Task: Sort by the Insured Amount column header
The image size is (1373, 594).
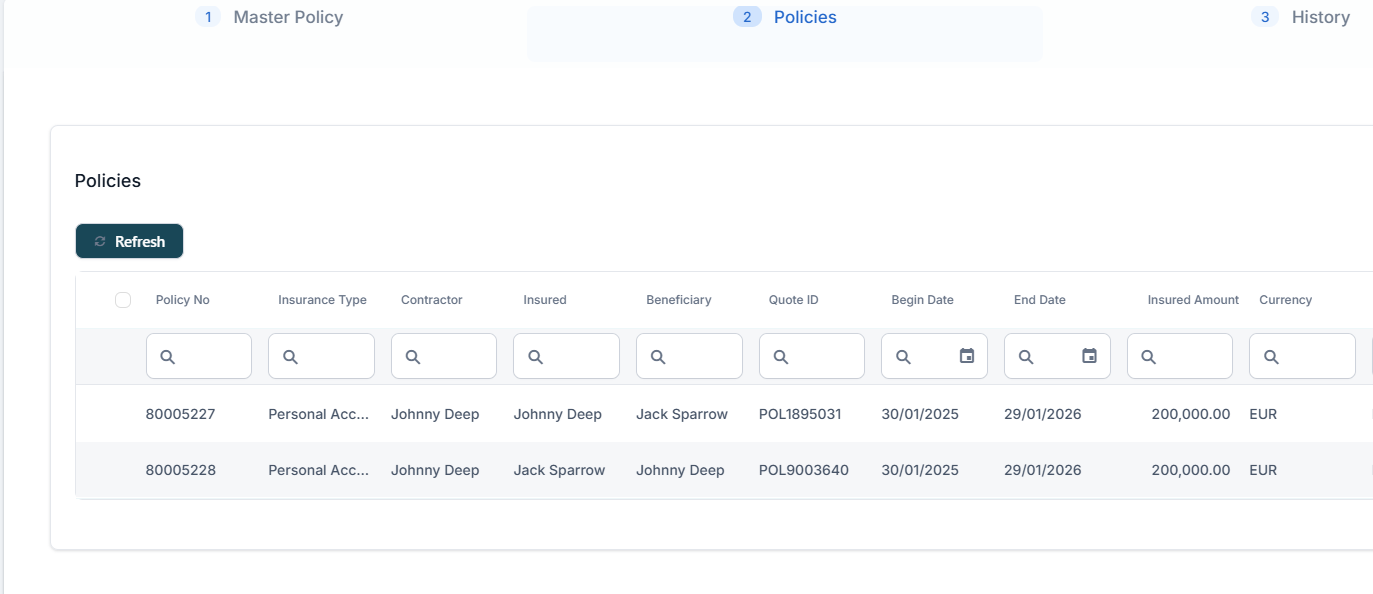Action: tap(1192, 300)
